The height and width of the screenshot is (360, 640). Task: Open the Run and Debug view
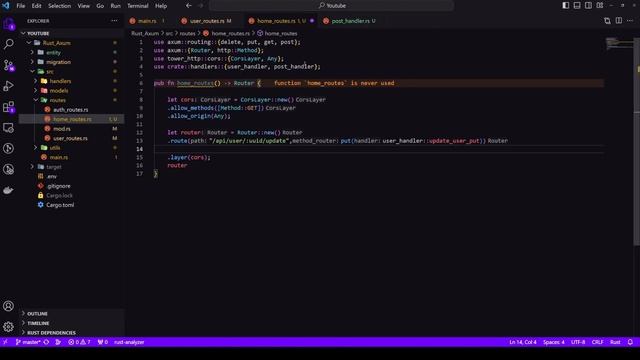point(9,86)
